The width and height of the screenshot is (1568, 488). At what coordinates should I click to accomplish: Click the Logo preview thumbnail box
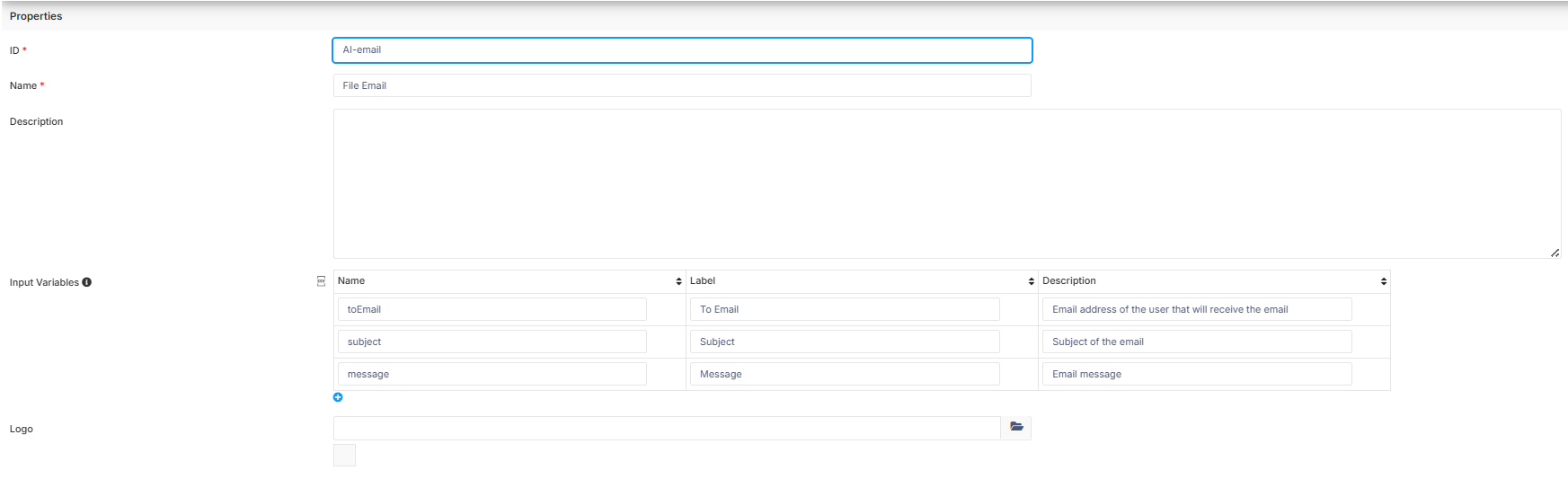pos(344,455)
